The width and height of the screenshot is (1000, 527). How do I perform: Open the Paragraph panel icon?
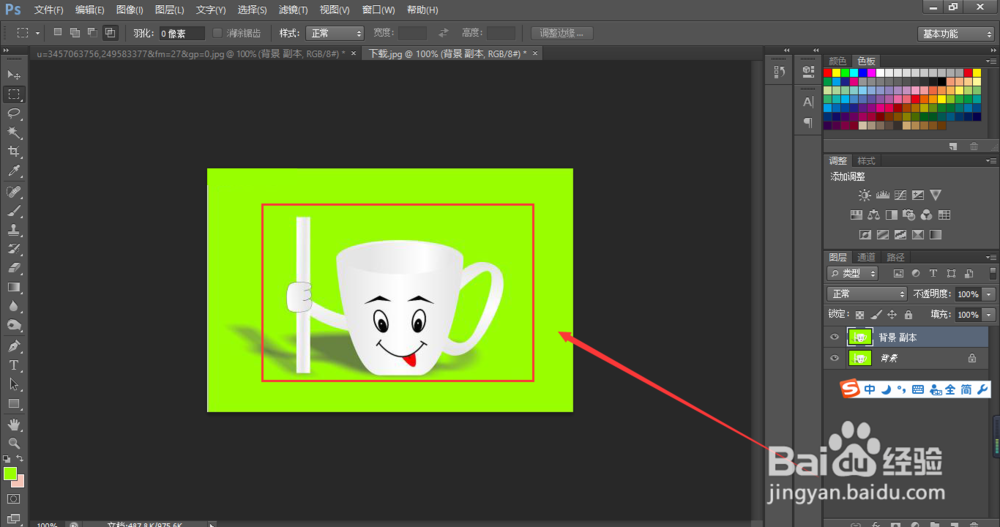pyautogui.click(x=808, y=122)
